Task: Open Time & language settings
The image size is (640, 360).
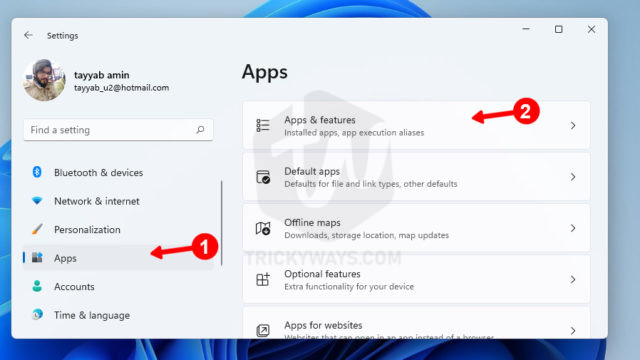Action: click(118, 315)
